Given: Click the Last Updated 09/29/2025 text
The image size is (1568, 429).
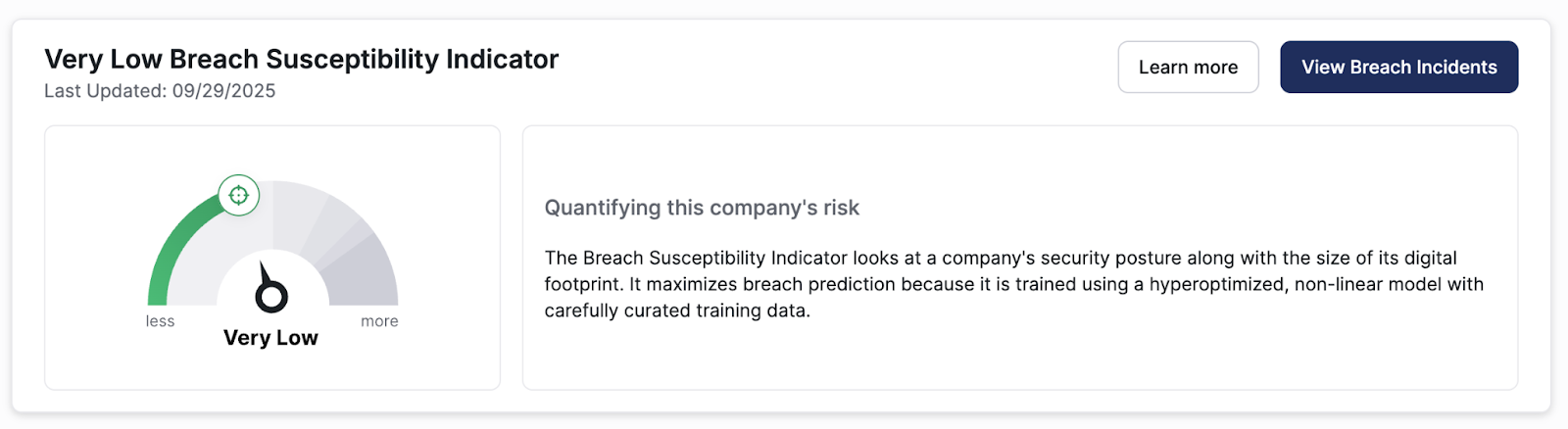Looking at the screenshot, I should click(160, 91).
